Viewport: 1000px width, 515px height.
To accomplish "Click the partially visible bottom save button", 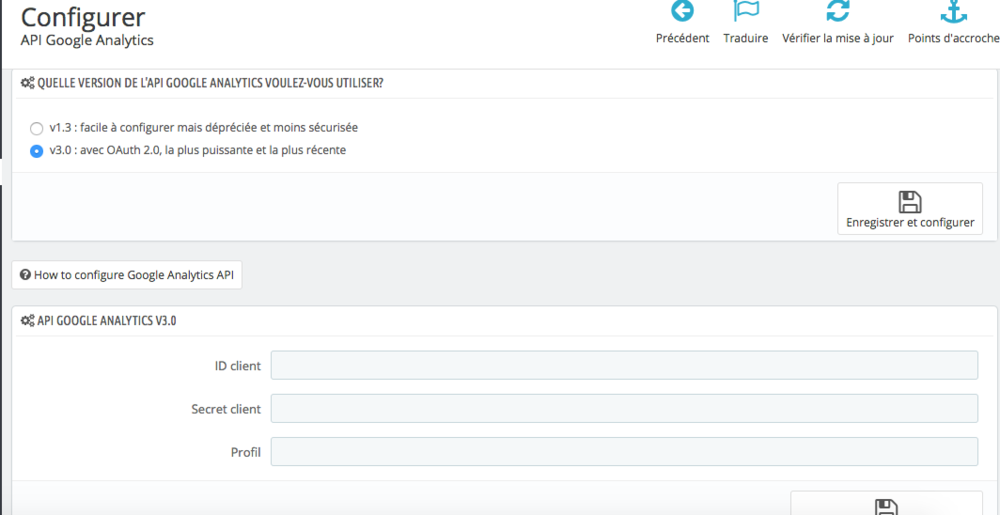I will coord(886,503).
